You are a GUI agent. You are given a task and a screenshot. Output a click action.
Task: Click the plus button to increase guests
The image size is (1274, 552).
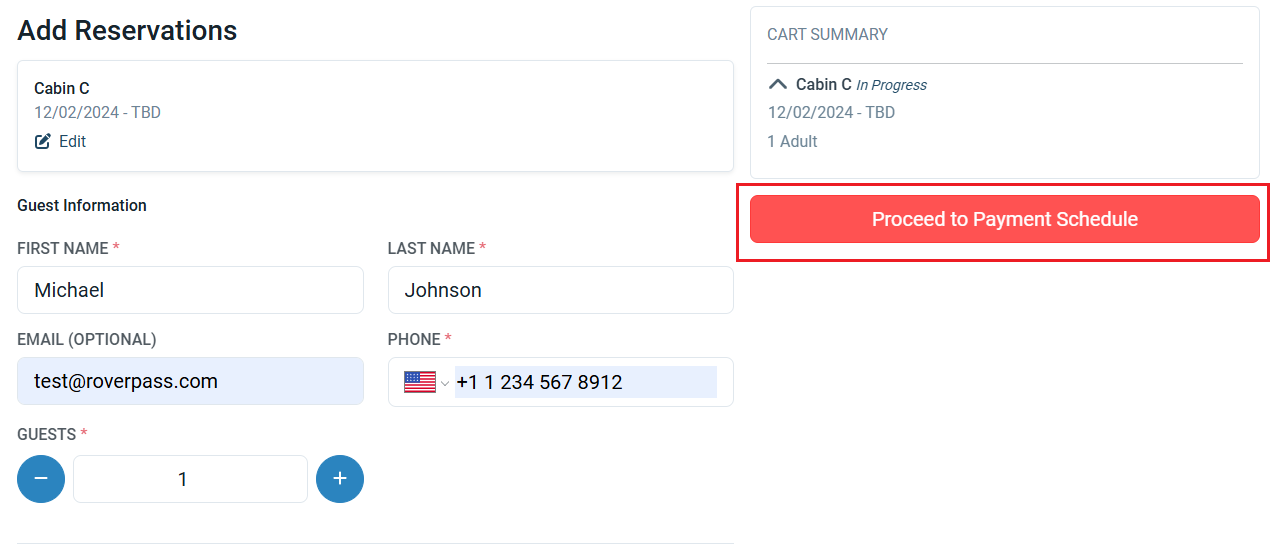(x=340, y=479)
